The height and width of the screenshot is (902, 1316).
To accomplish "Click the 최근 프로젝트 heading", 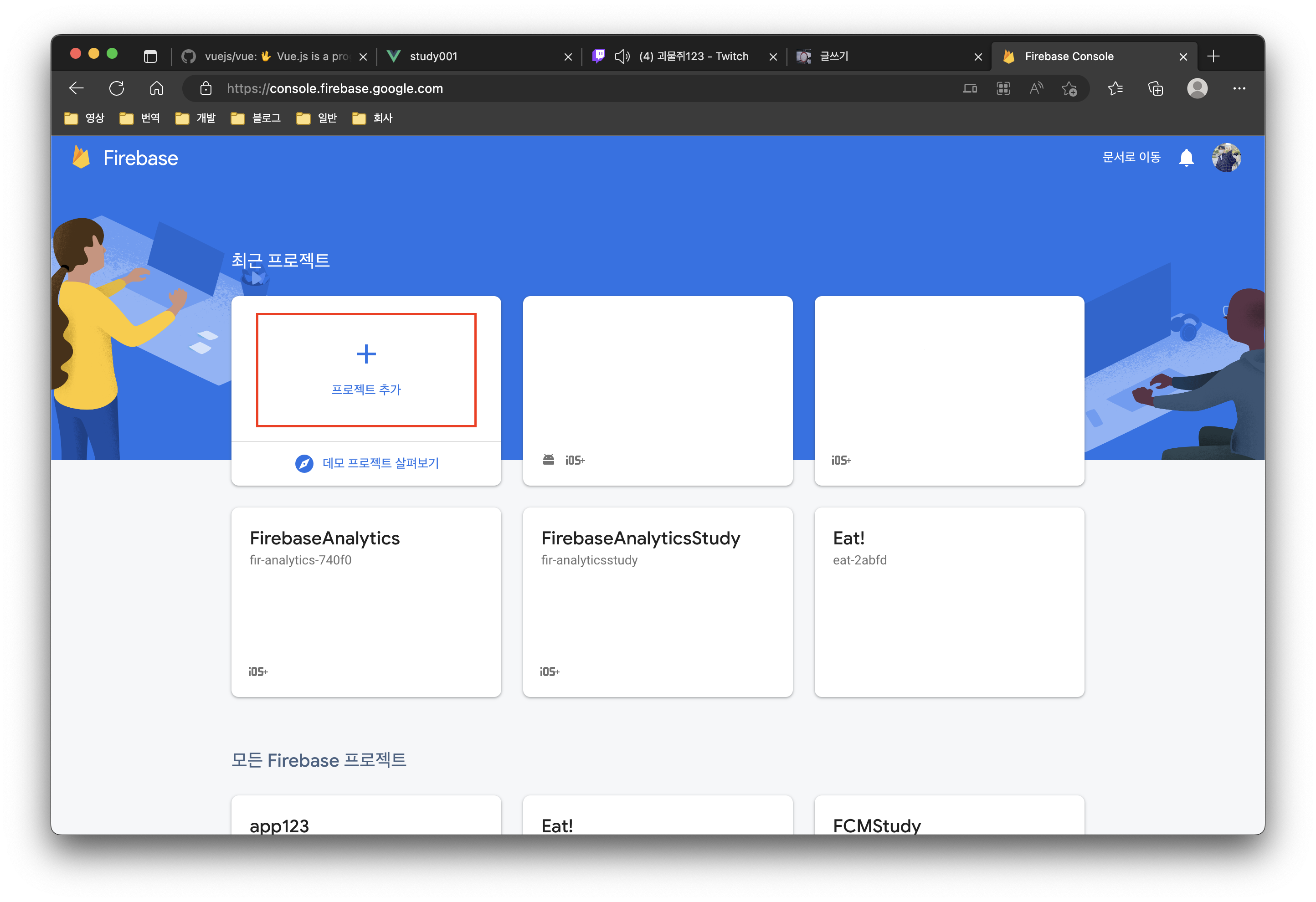I will click(x=281, y=260).
